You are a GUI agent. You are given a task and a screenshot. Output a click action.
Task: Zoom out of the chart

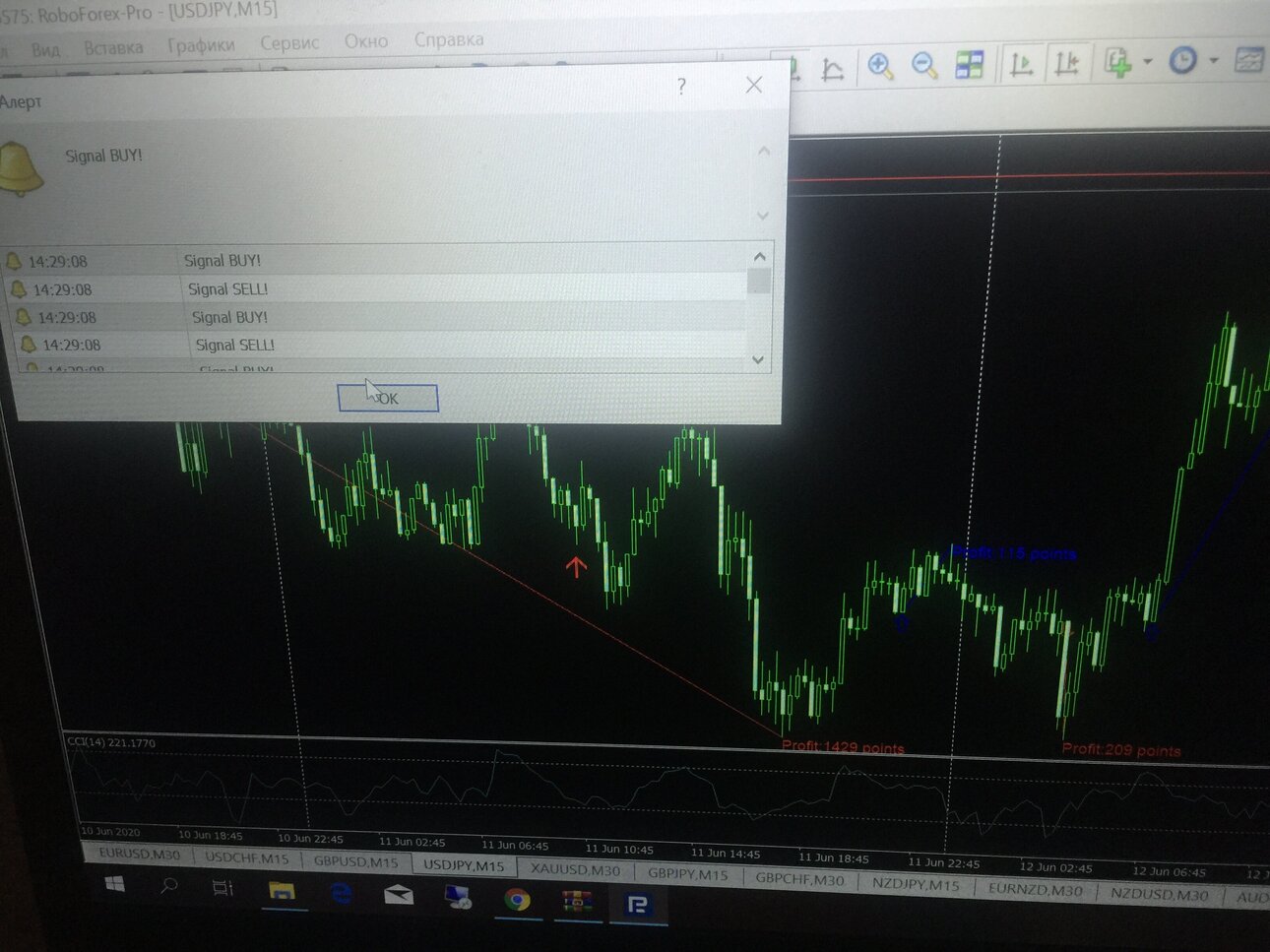coord(923,66)
